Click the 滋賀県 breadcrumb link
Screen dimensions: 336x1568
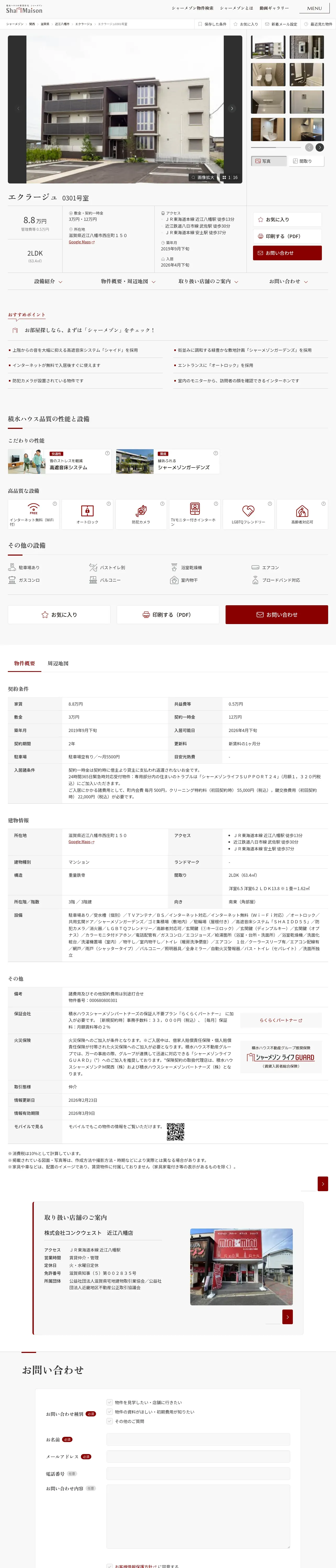45,24
